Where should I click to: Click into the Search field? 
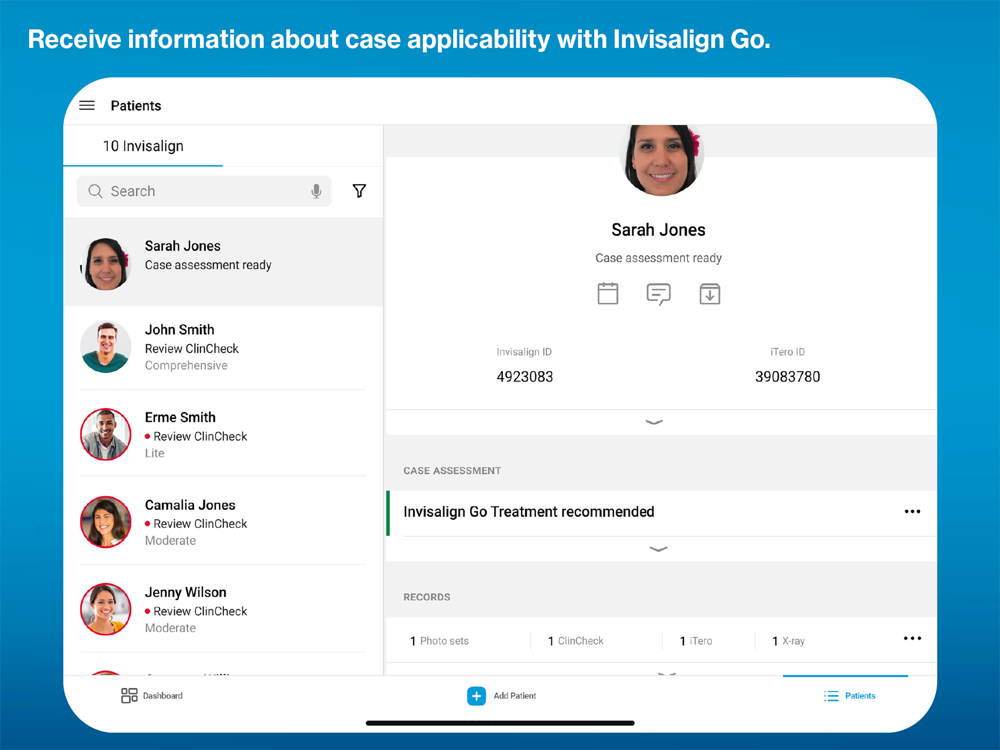(204, 191)
